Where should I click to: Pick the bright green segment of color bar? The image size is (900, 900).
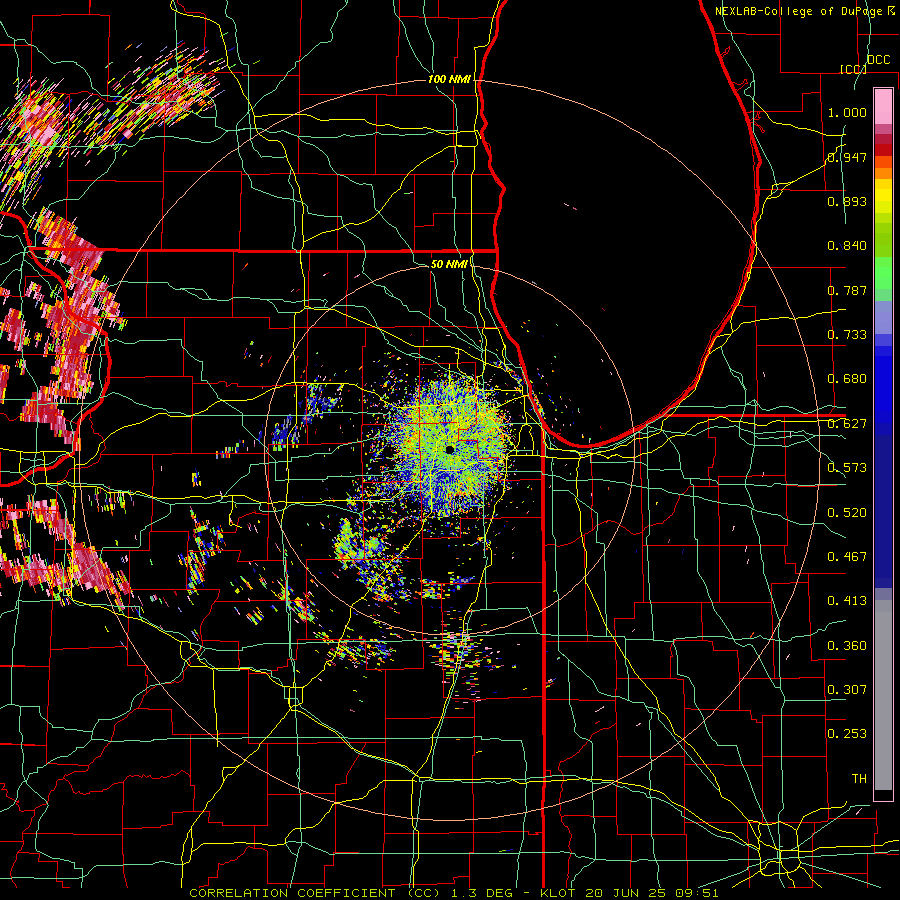coord(883,273)
